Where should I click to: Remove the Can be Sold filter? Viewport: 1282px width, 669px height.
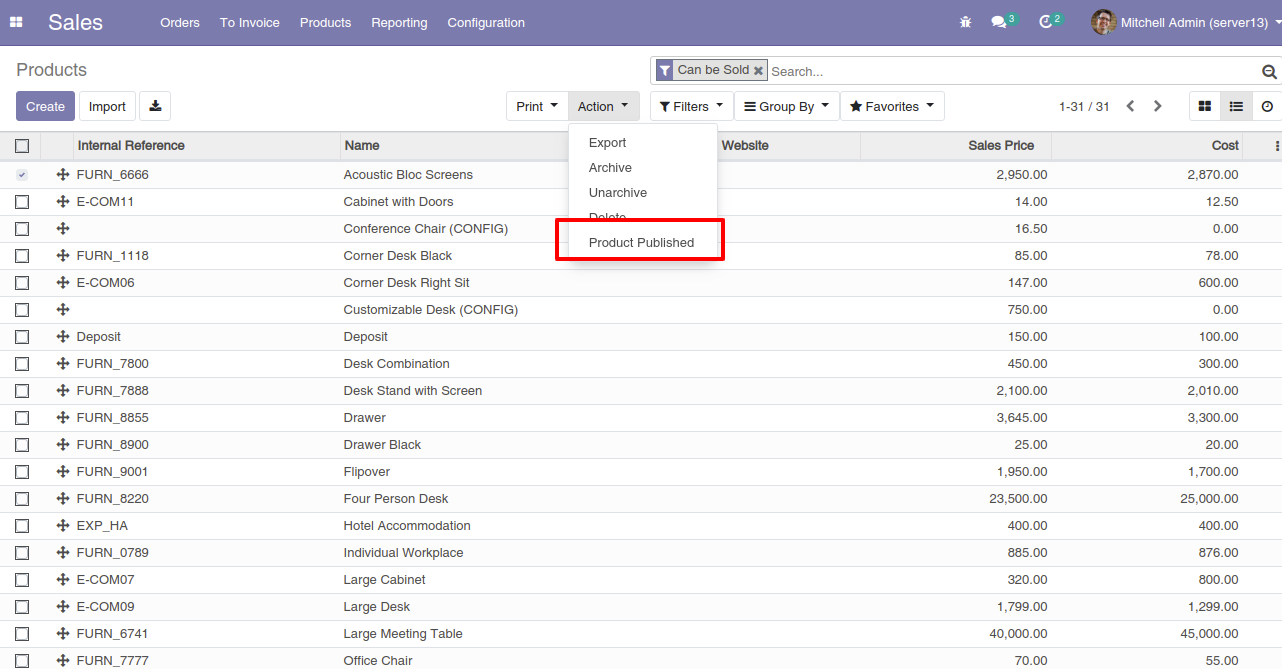click(x=758, y=71)
